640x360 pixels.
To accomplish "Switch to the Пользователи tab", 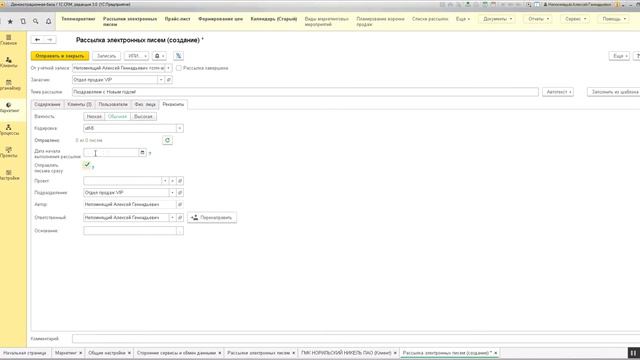I will pyautogui.click(x=113, y=104).
